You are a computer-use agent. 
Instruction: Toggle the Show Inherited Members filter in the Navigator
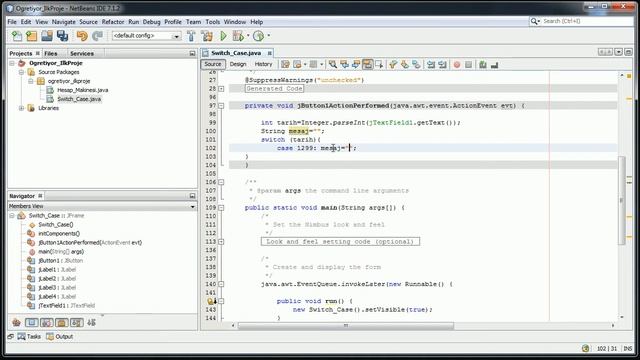16,322
